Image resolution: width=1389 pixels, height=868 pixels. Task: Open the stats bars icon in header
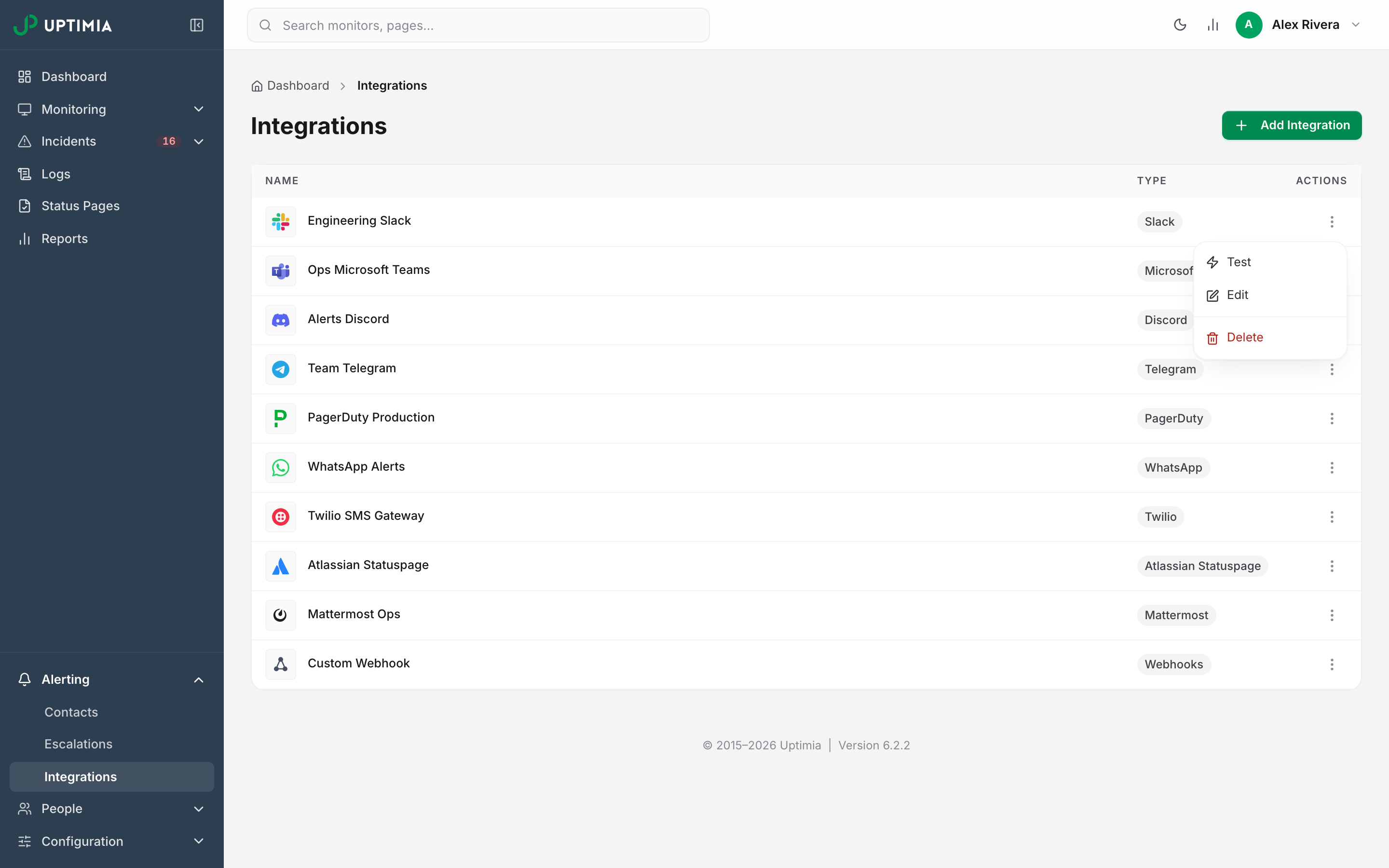[x=1212, y=25]
